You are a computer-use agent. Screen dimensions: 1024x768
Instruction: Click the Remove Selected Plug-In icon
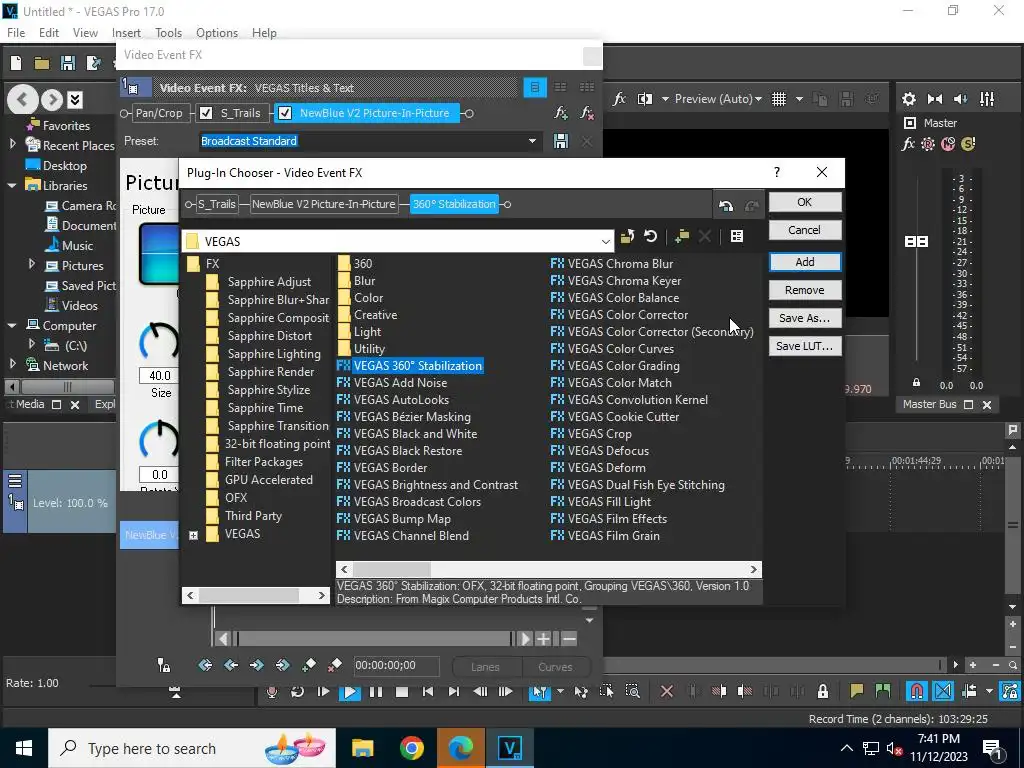click(x=587, y=113)
